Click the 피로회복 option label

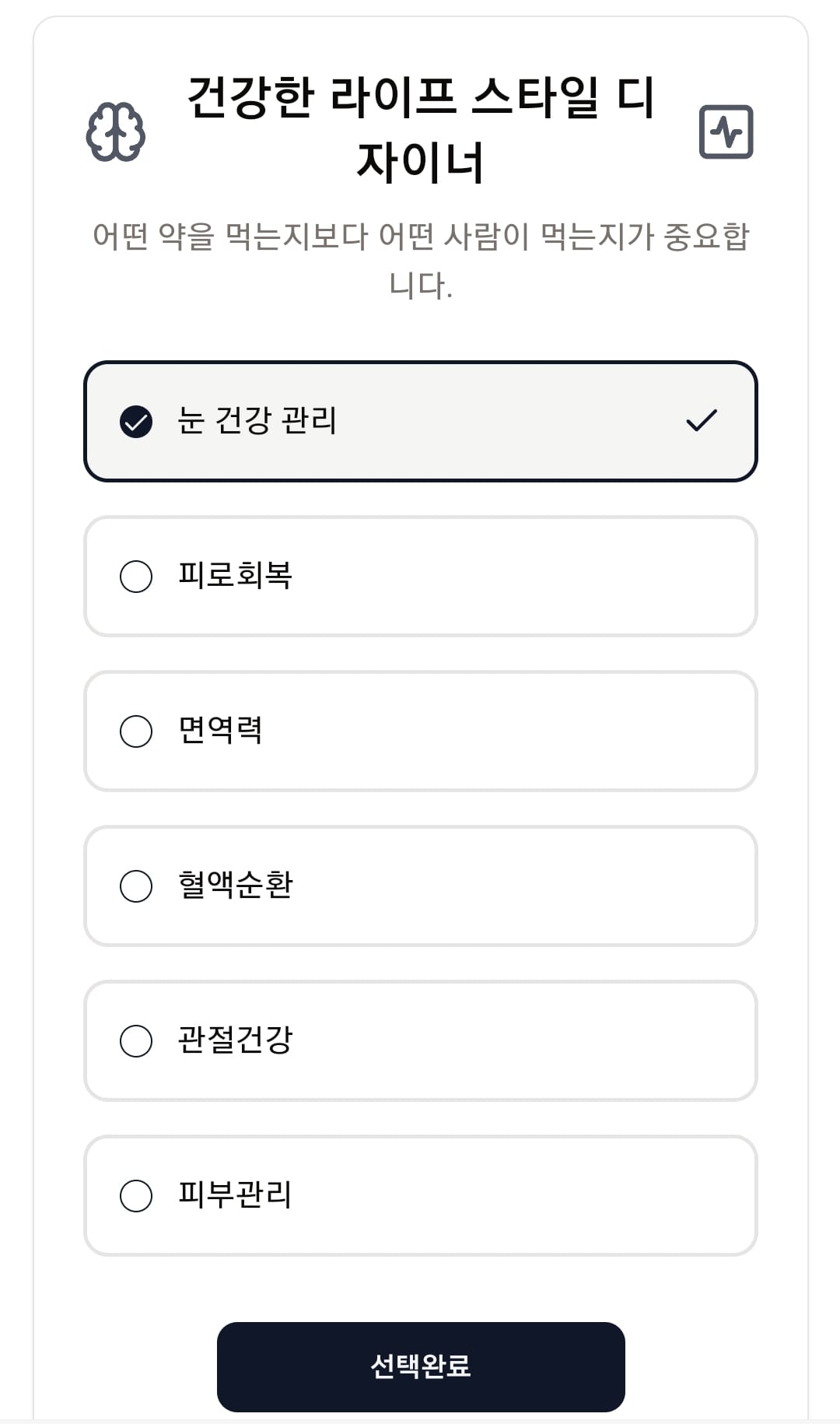coord(235,576)
